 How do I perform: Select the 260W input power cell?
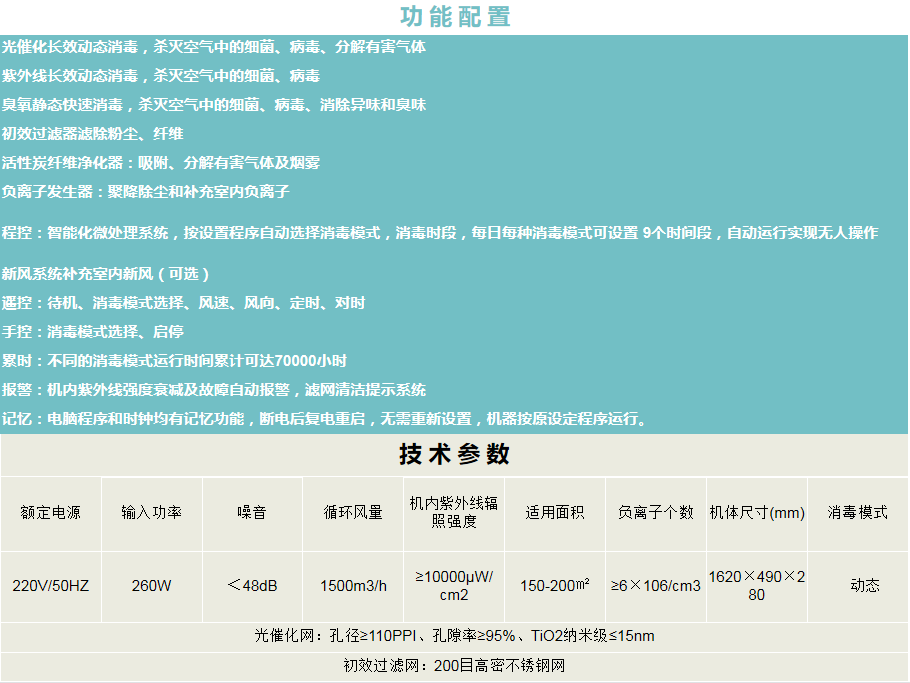pyautogui.click(x=151, y=586)
